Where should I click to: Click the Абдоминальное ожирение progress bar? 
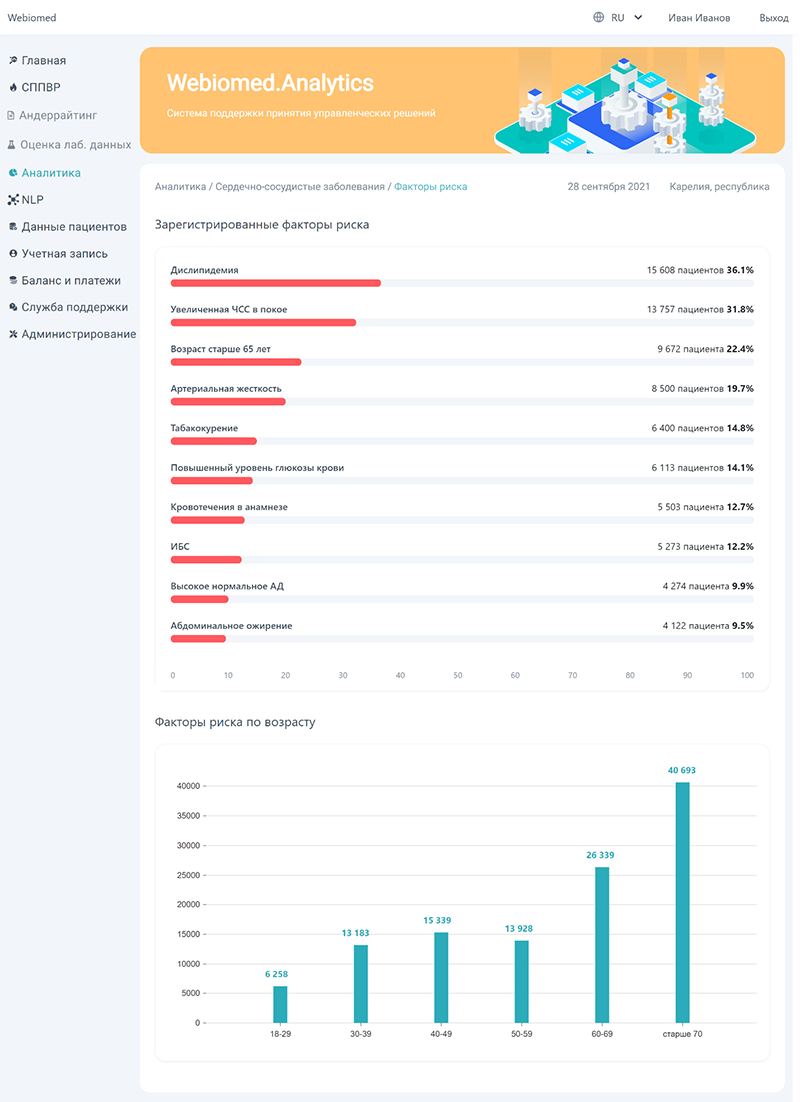462,639
